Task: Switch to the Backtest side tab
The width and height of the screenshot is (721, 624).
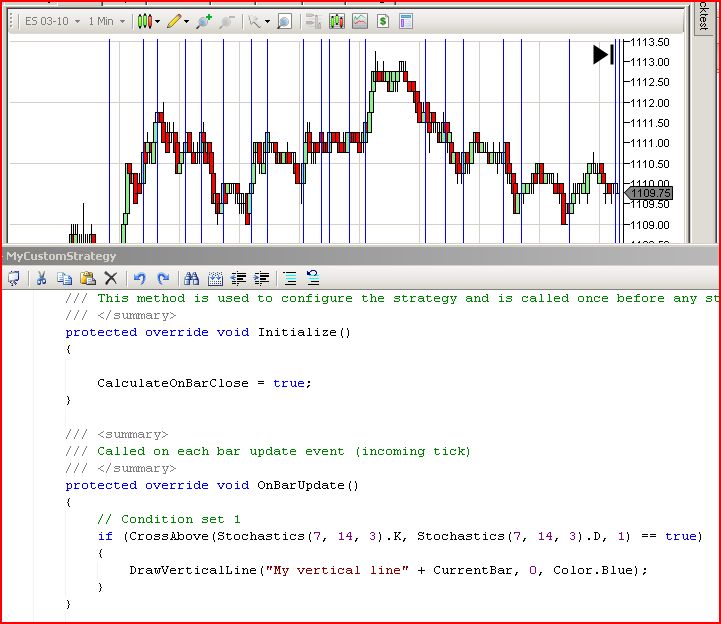Action: pyautogui.click(x=703, y=20)
